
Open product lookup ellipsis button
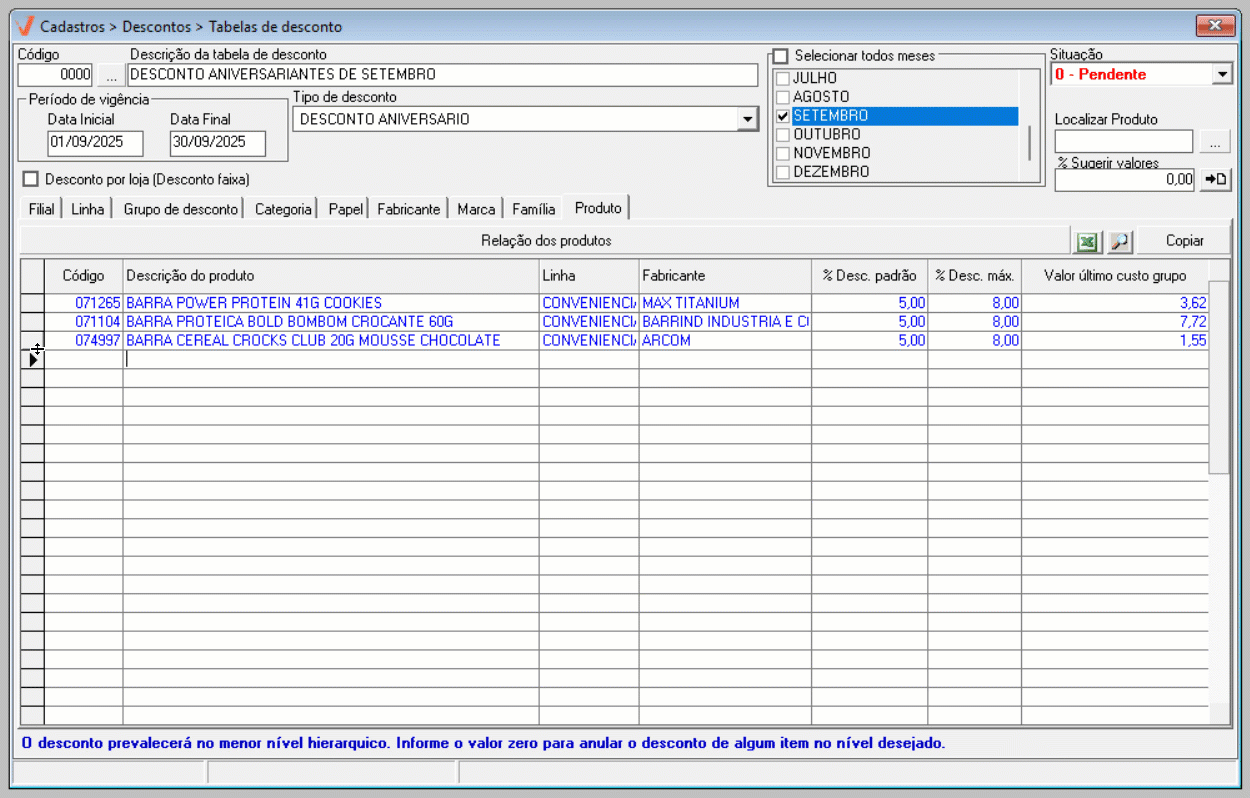[1214, 142]
